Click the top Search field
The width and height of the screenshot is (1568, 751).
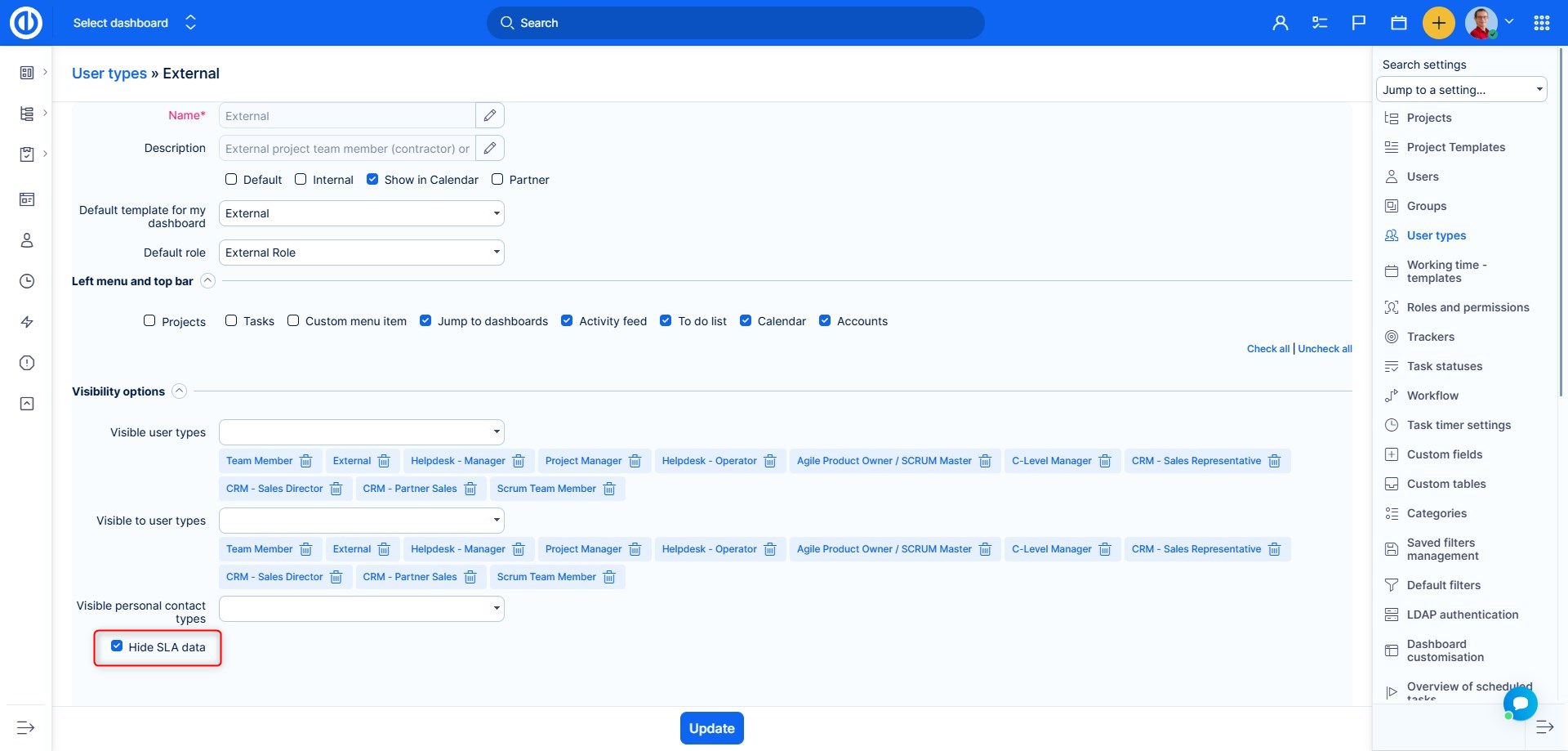pos(735,23)
